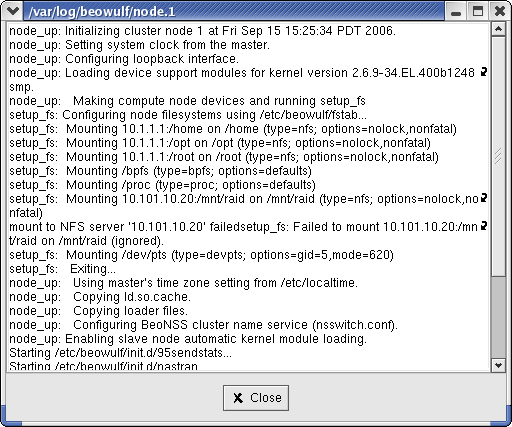Click the scroll-up arrow of the log view
Viewport: 512px width, 427px height.
click(498, 30)
